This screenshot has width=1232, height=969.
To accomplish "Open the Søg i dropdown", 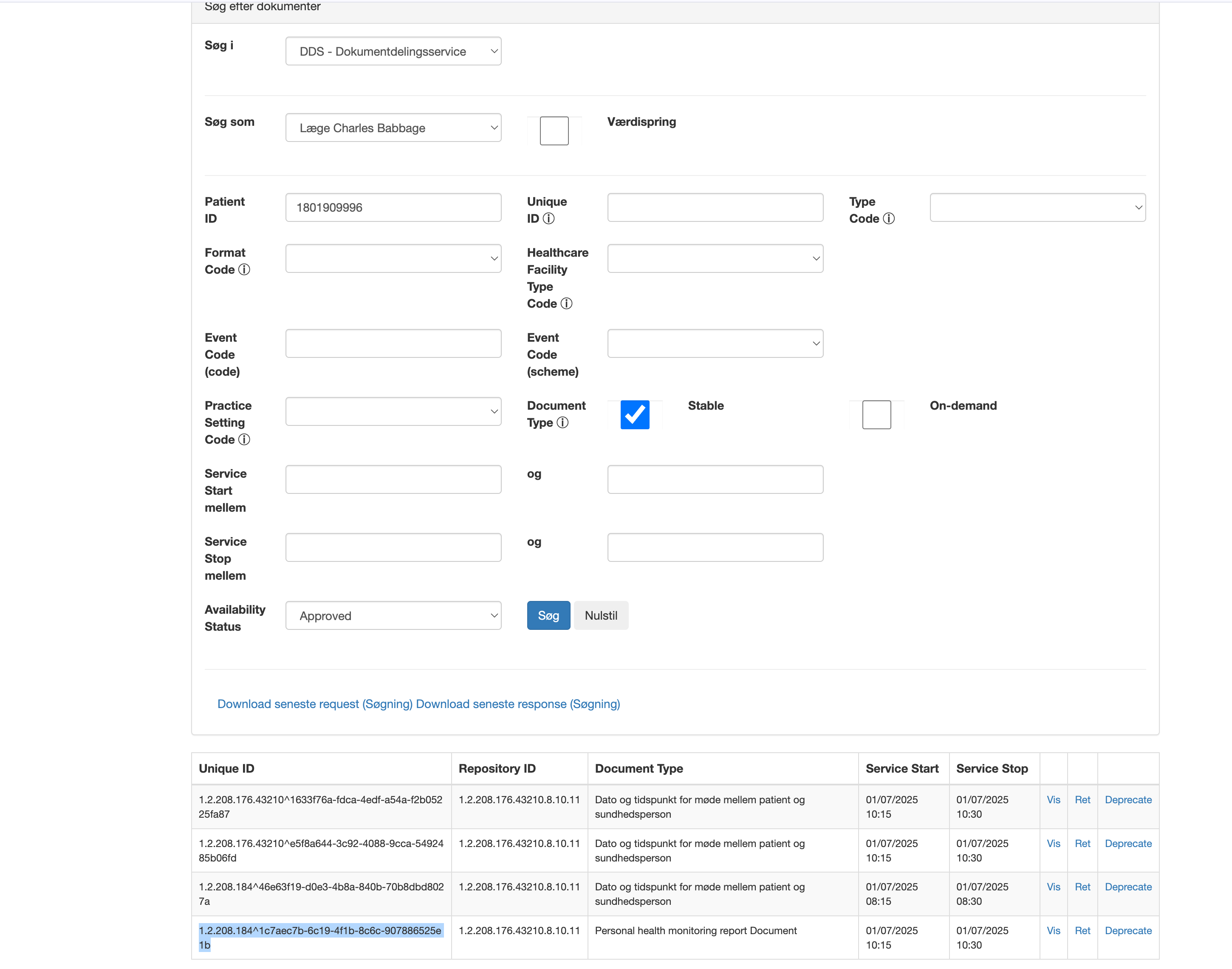I will tap(393, 51).
